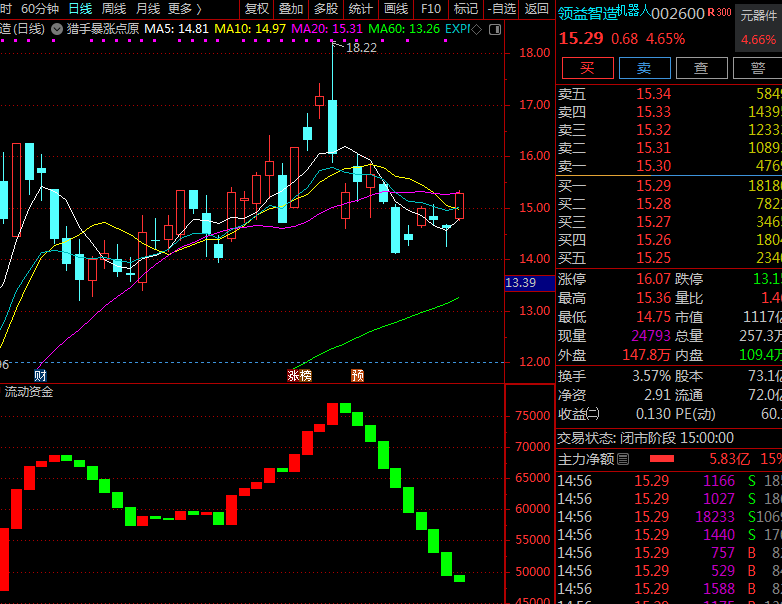Click the 买一 price 15.29
The image size is (782, 604).
click(653, 186)
